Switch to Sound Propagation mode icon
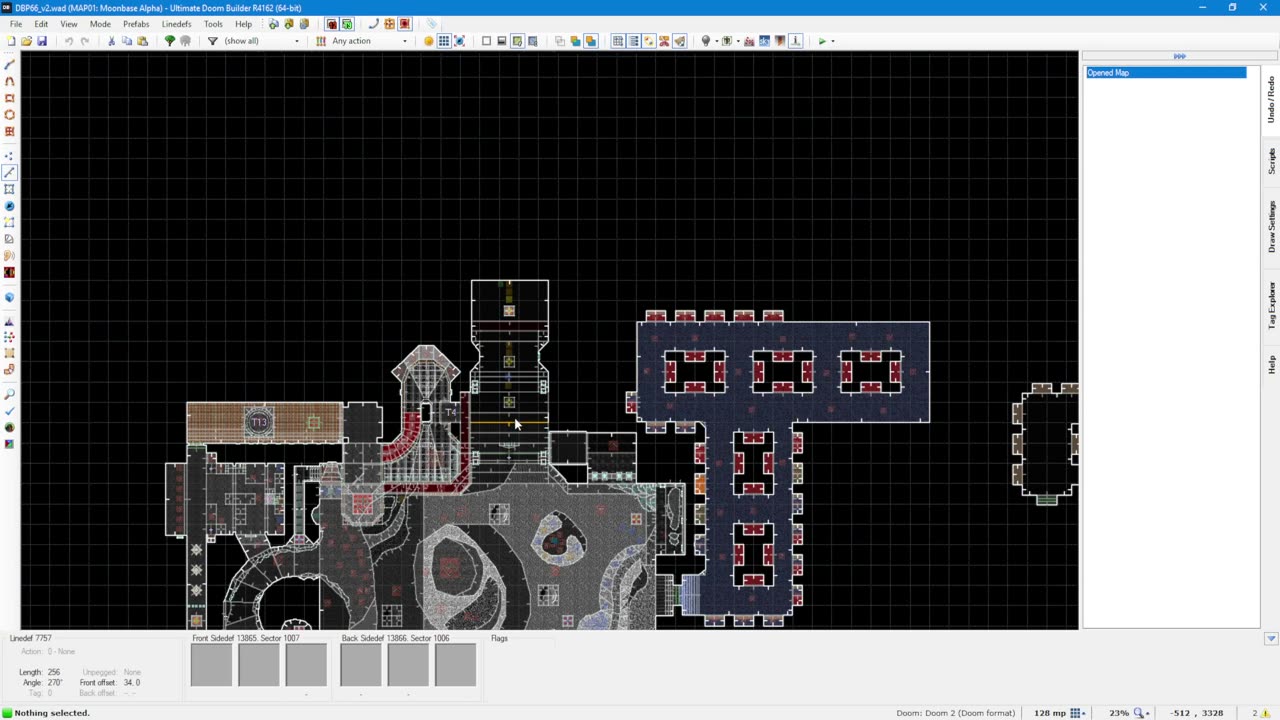This screenshot has width=1280, height=720. click(10, 255)
